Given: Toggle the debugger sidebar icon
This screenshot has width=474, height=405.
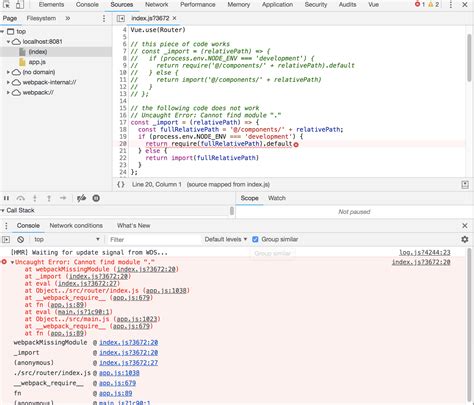Looking at the screenshot, I should point(465,184).
